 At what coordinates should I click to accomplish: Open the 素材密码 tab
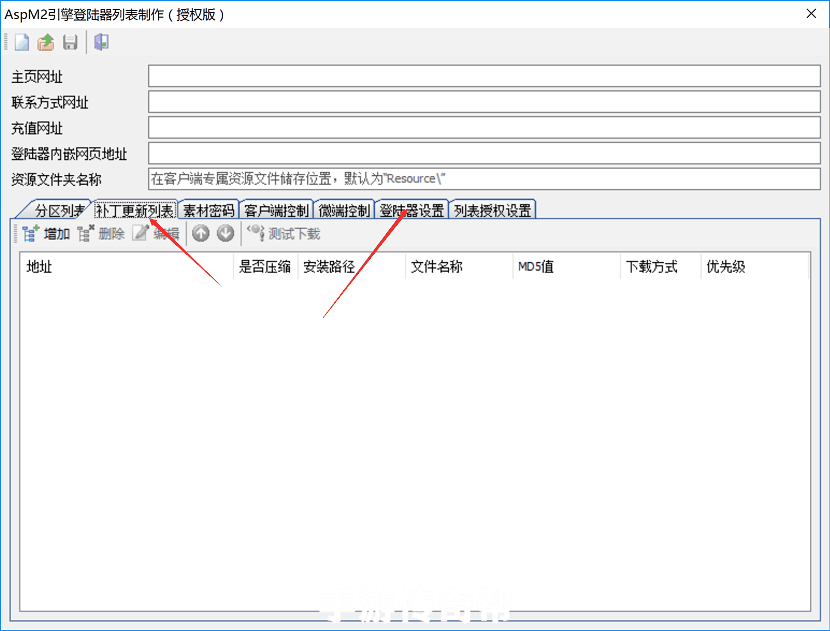[209, 210]
